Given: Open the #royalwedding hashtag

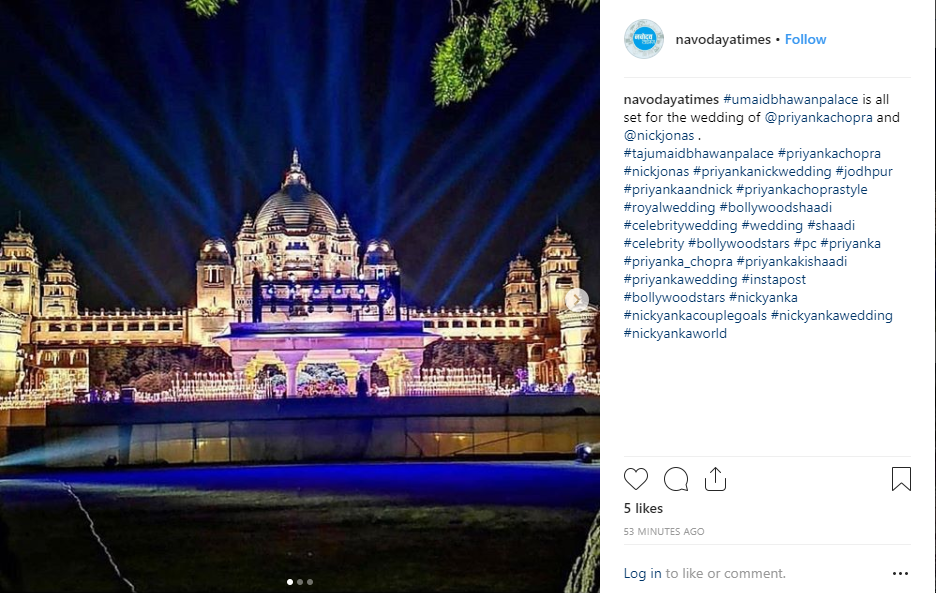Looking at the screenshot, I should click(669, 207).
